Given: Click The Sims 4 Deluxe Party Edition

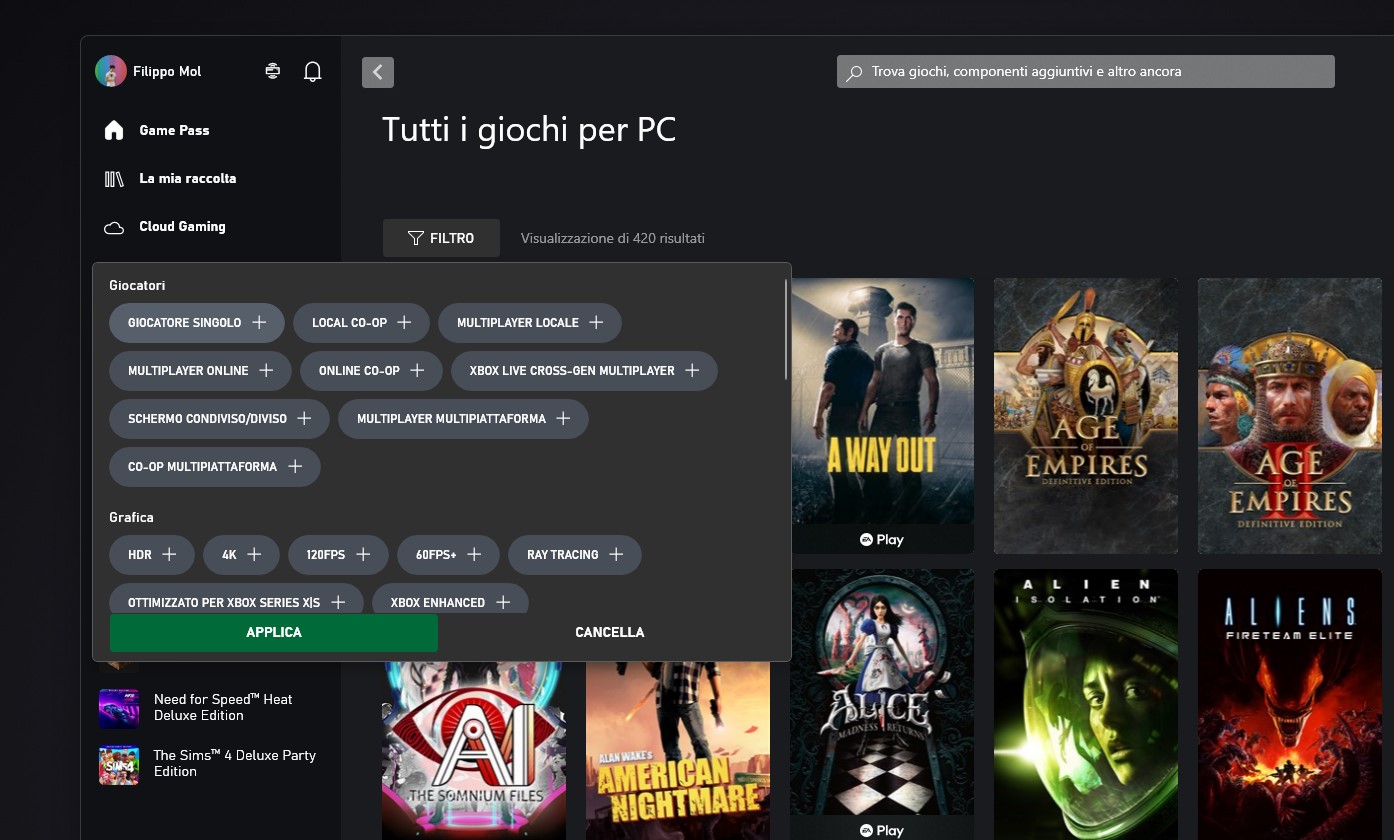Looking at the screenshot, I should click(235, 763).
